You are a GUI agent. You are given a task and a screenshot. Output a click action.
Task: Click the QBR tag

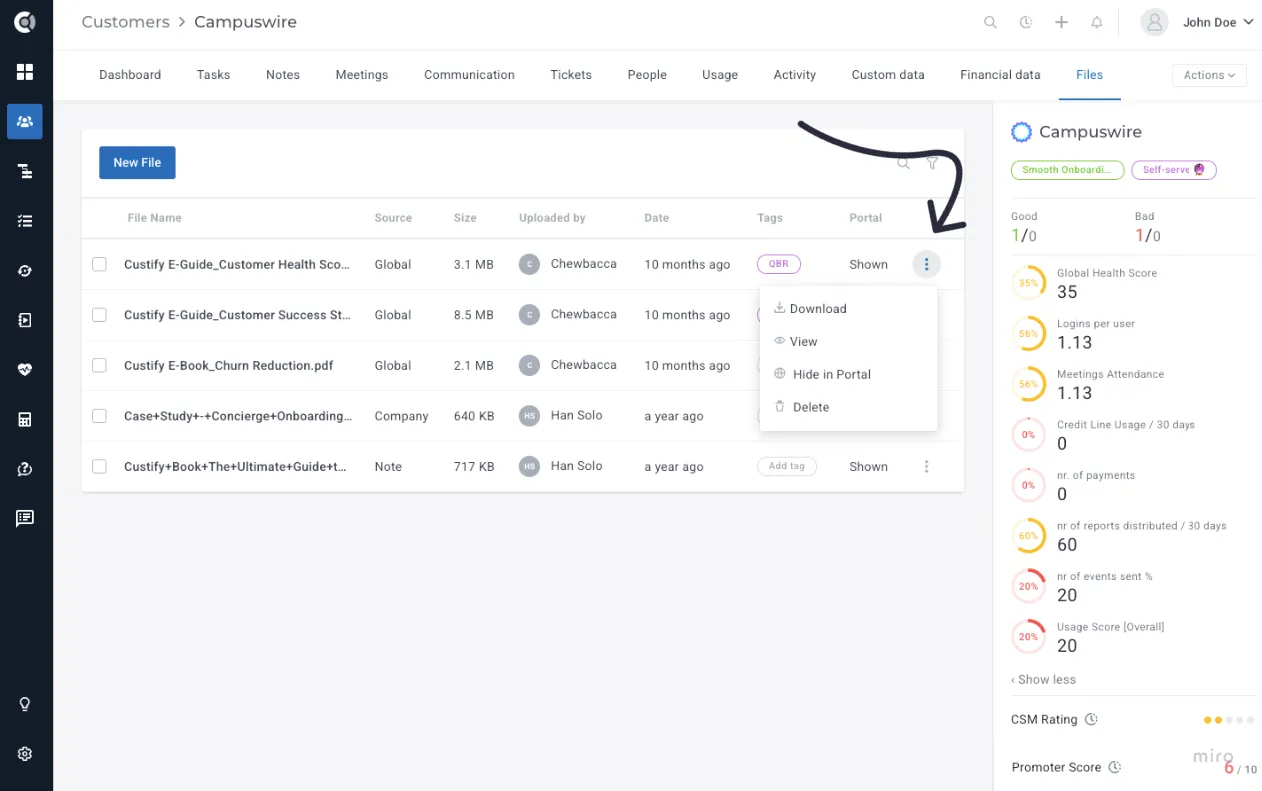(779, 264)
